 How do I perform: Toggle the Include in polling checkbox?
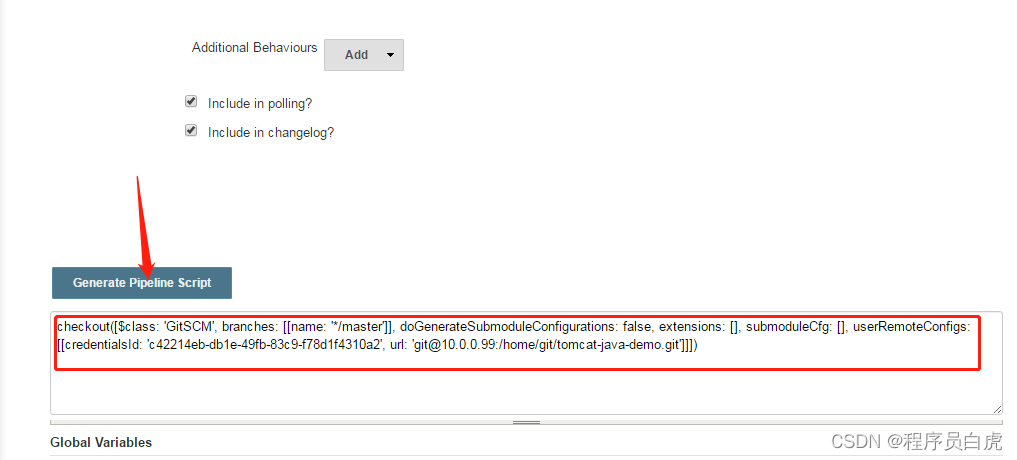tap(191, 101)
